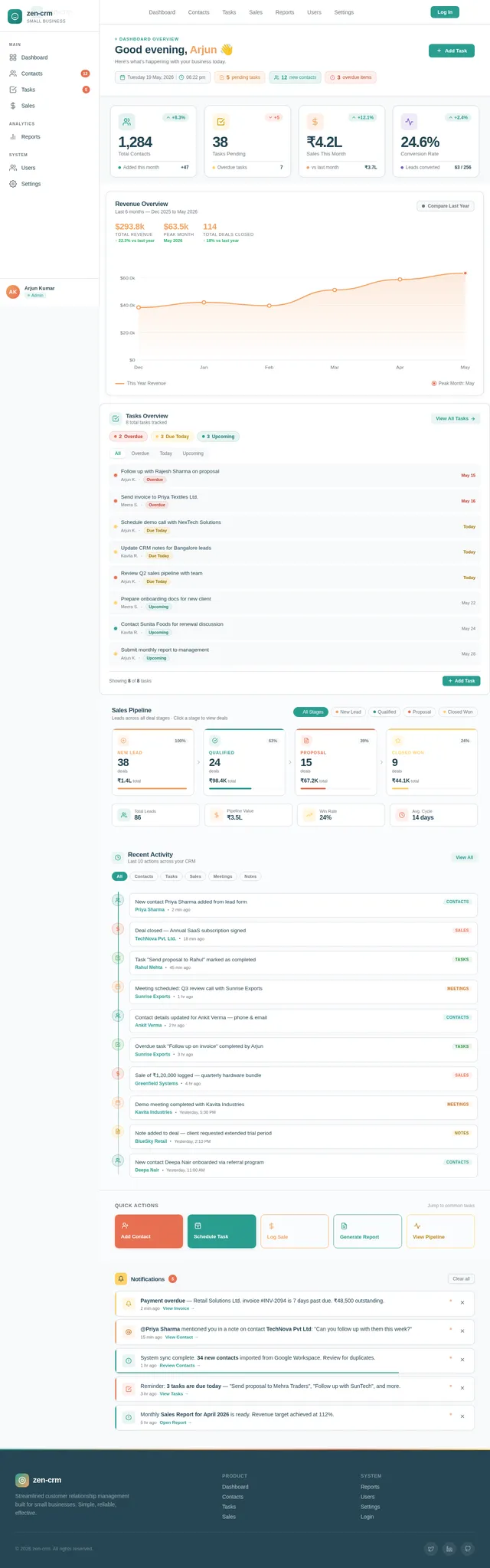
Task: Select Qualified pipeline filter
Action: 384,712
